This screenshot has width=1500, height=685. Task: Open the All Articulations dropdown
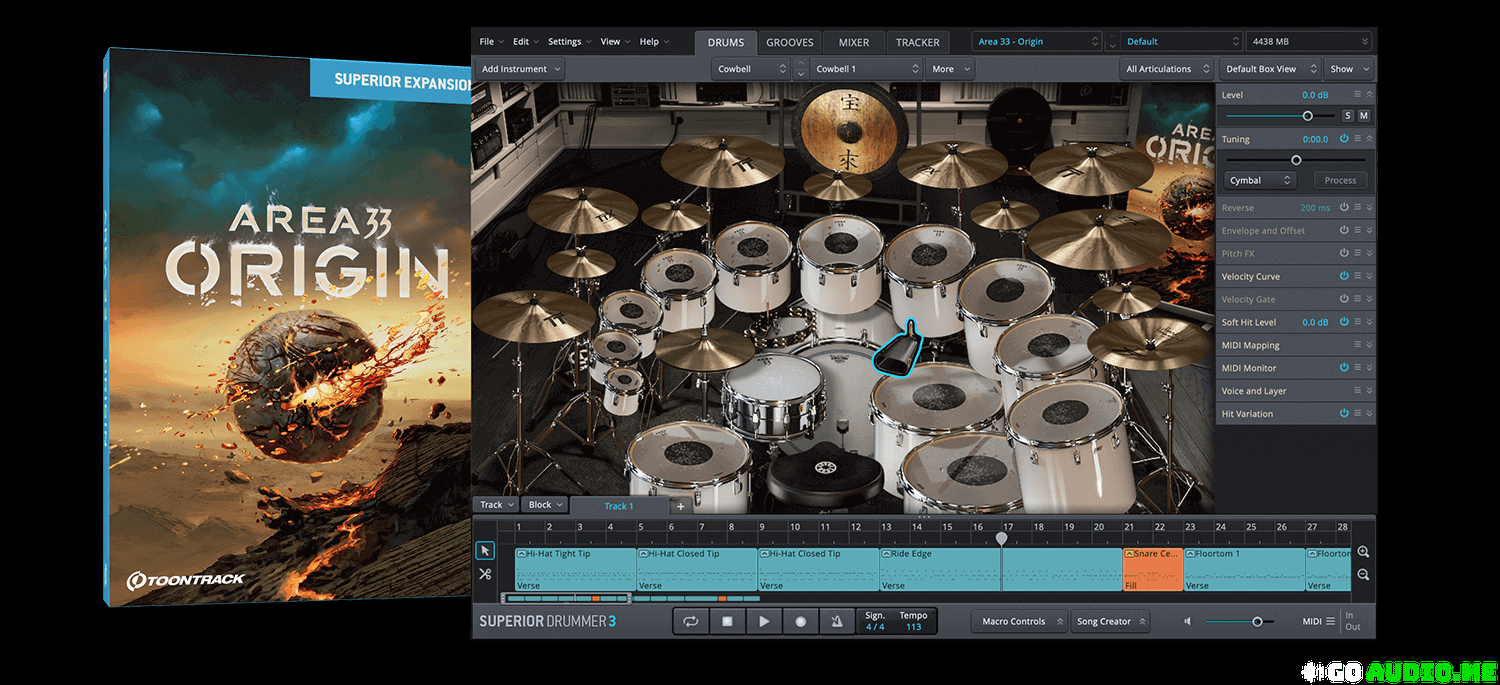pos(1166,68)
